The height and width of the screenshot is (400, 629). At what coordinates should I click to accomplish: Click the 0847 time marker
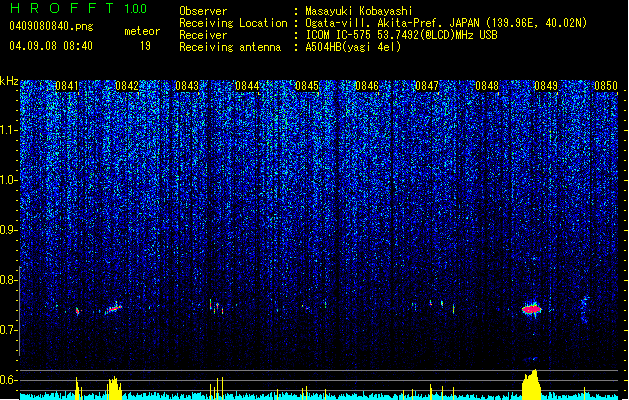tap(427, 86)
